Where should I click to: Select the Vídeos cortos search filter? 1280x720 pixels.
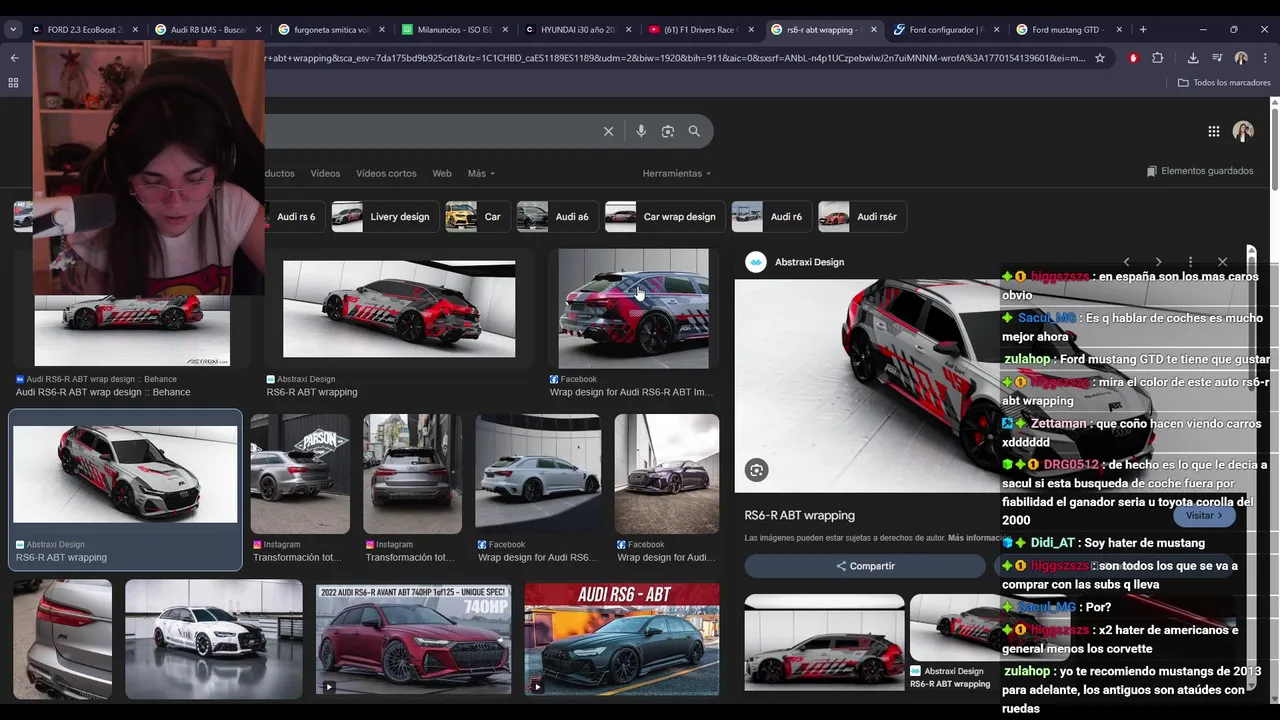tap(386, 173)
